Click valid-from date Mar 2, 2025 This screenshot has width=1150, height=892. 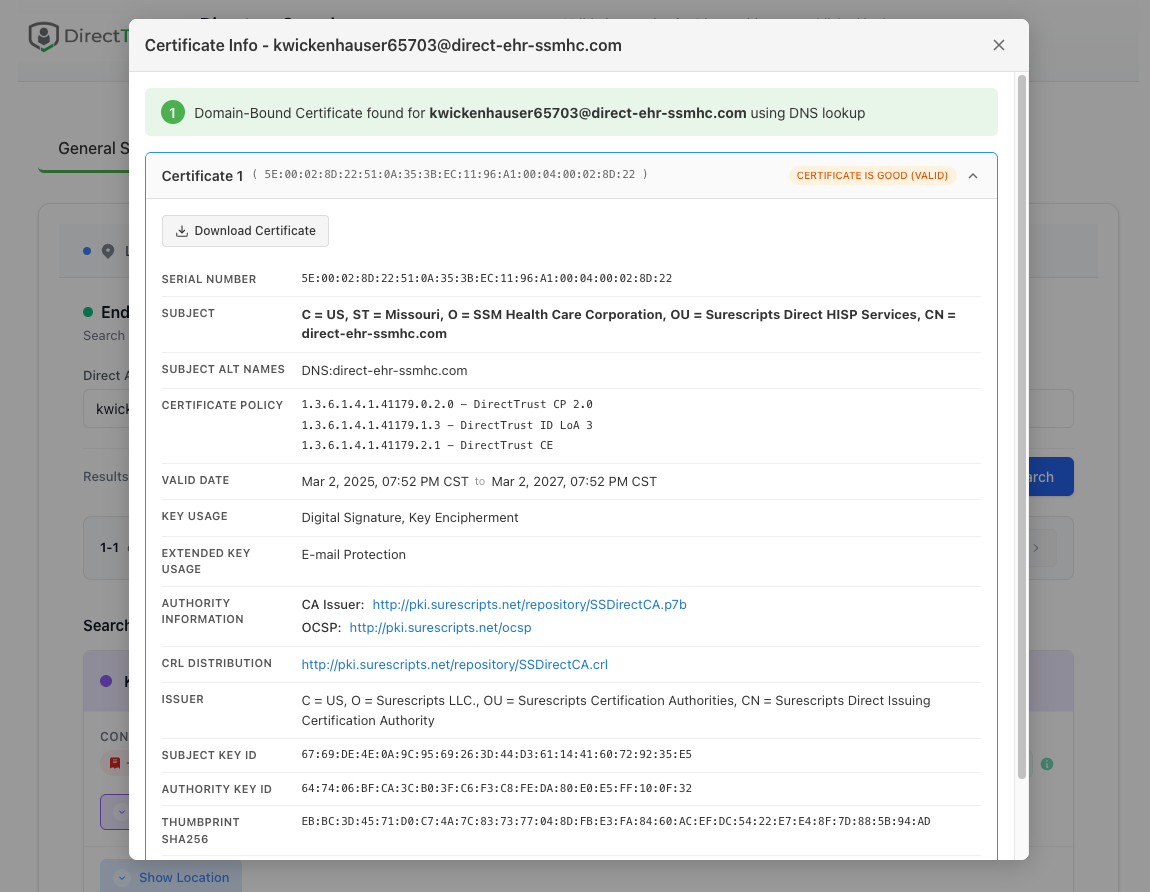[x=385, y=482]
